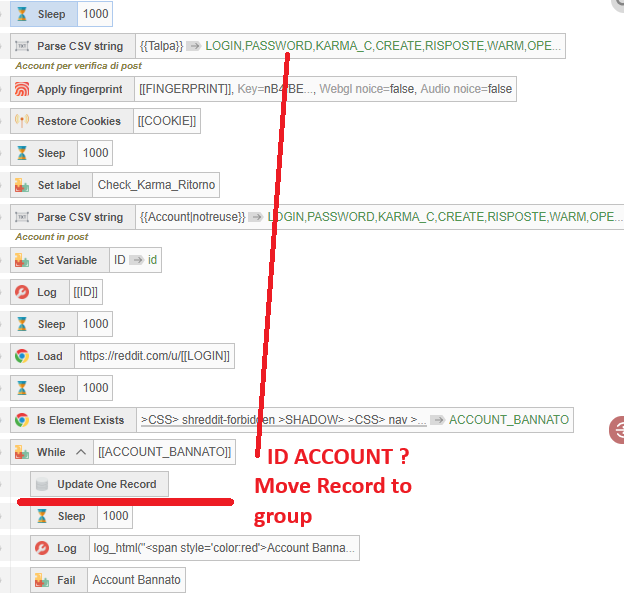
Task: Open the While action label
Action: pyautogui.click(x=51, y=452)
